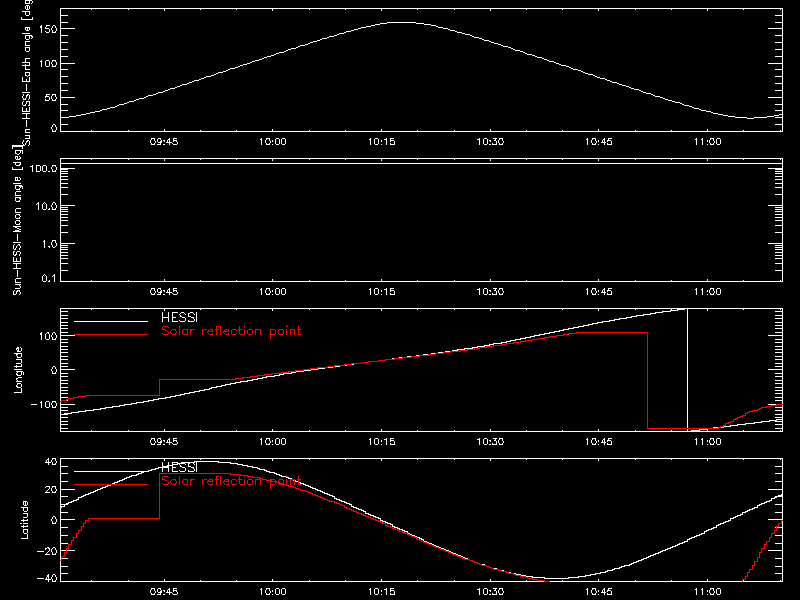Click the peak of the Sun-HESSI-Earth angle curve

coord(403,22)
